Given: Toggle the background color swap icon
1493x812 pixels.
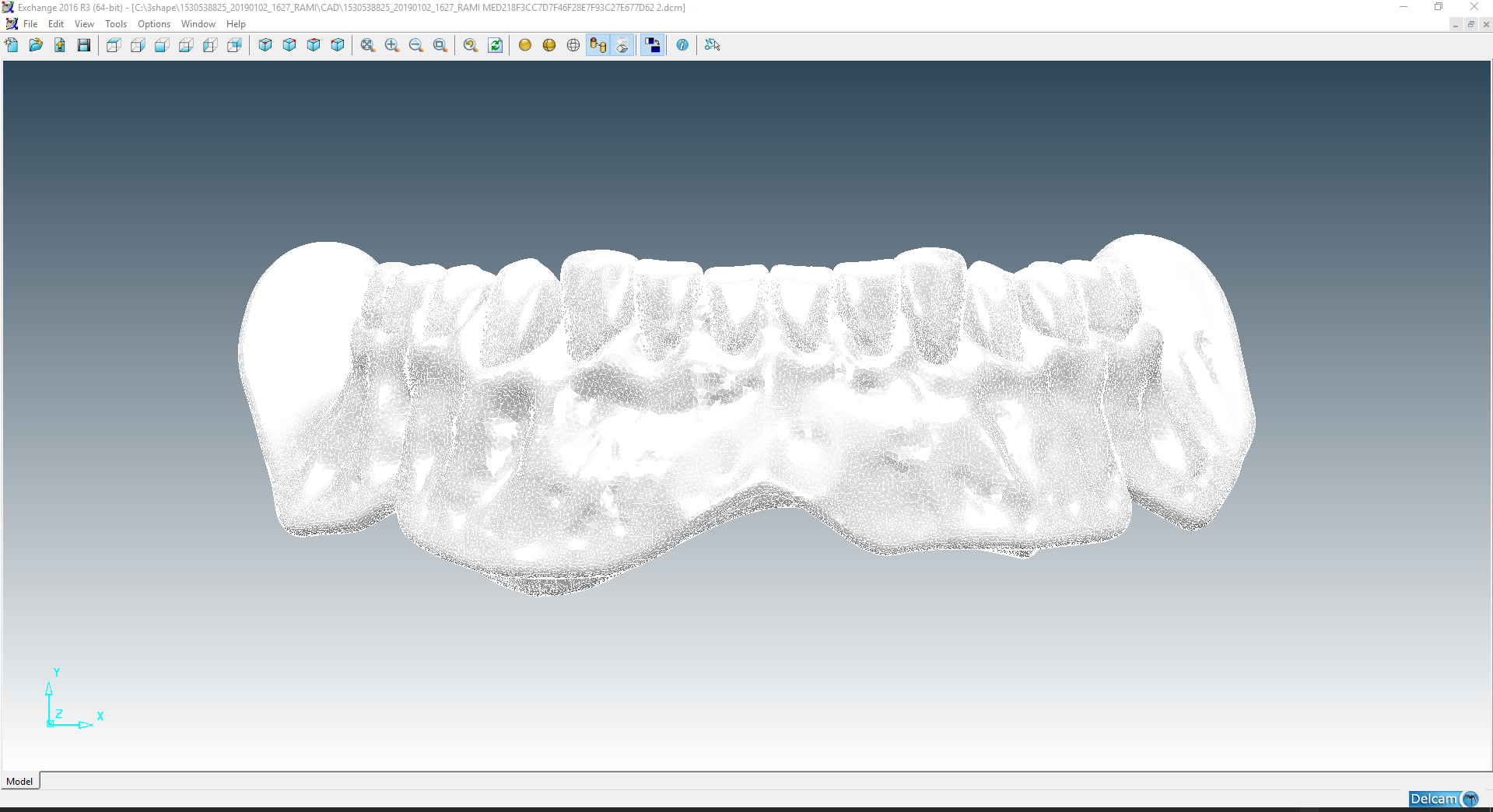Looking at the screenshot, I should (x=652, y=44).
